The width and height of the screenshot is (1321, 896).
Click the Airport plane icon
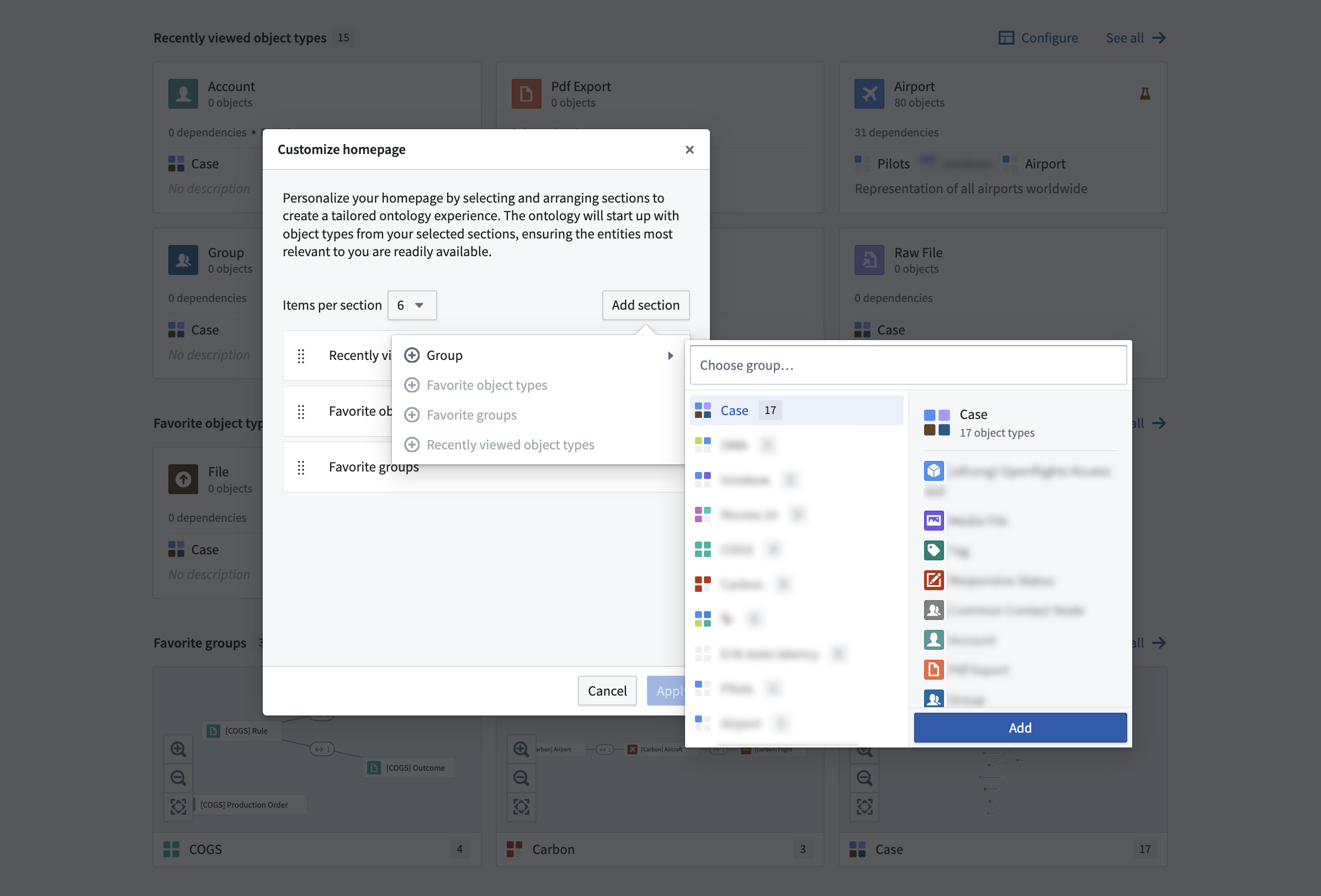click(869, 94)
